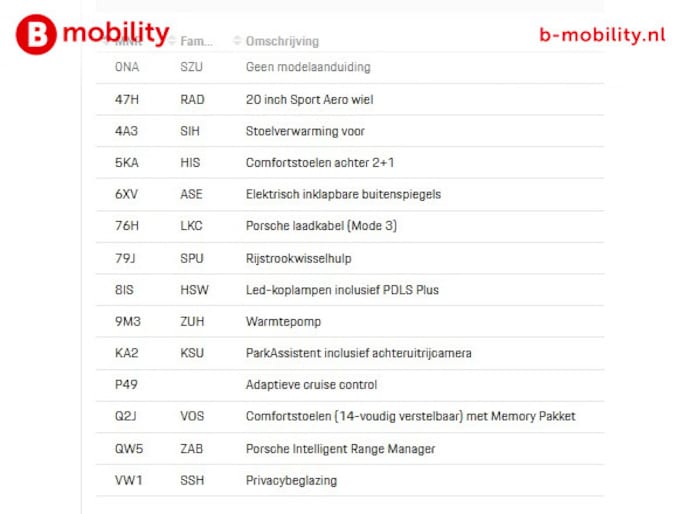685x514 pixels.
Task: Click the sort arrows beside Omschrijving
Action: coord(237,41)
